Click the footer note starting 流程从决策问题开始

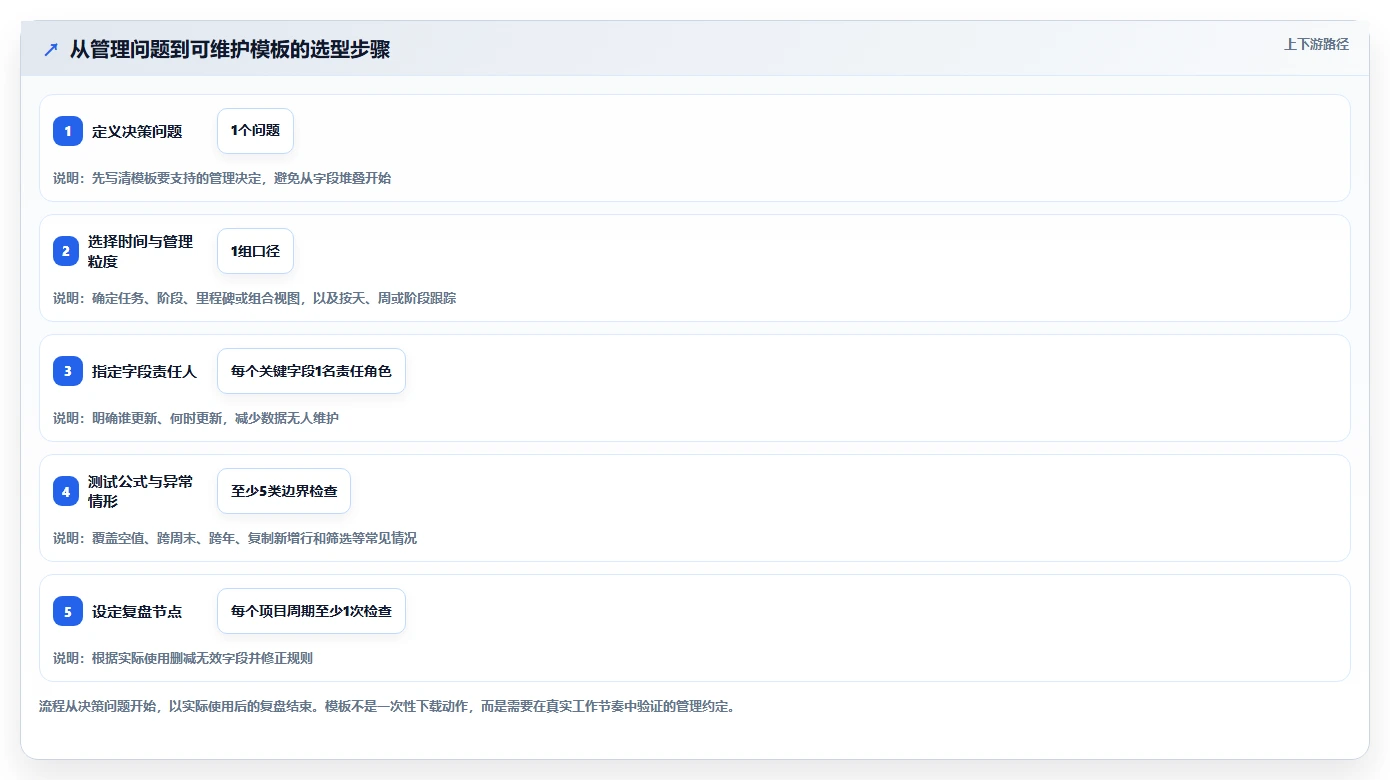click(x=387, y=706)
